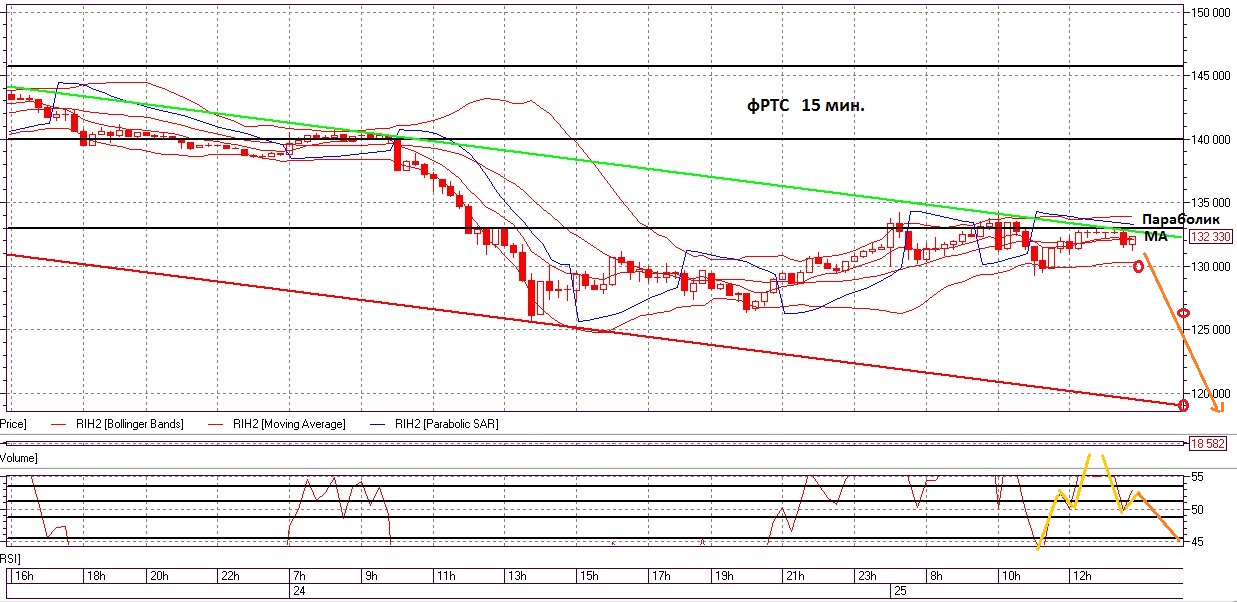Click the date label 24 on timeline
Image resolution: width=1237 pixels, height=602 pixels.
297,591
